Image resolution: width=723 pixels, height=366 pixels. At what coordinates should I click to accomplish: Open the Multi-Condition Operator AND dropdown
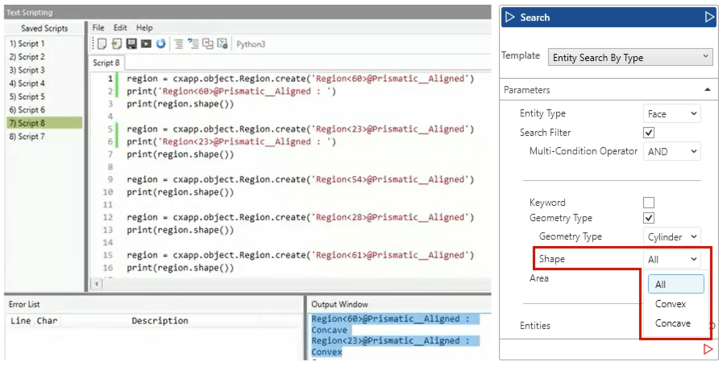(672, 152)
